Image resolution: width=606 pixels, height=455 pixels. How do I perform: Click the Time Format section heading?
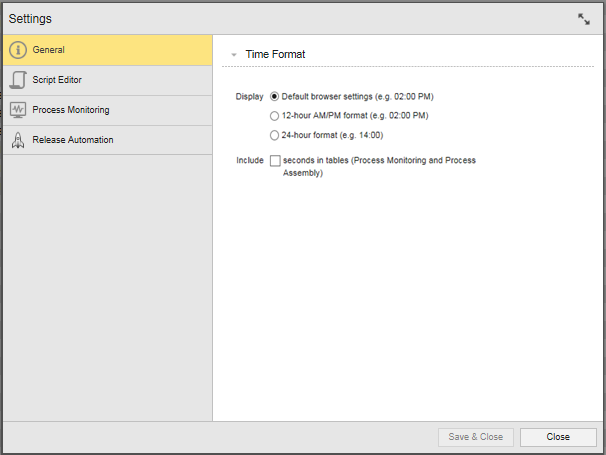click(275, 54)
